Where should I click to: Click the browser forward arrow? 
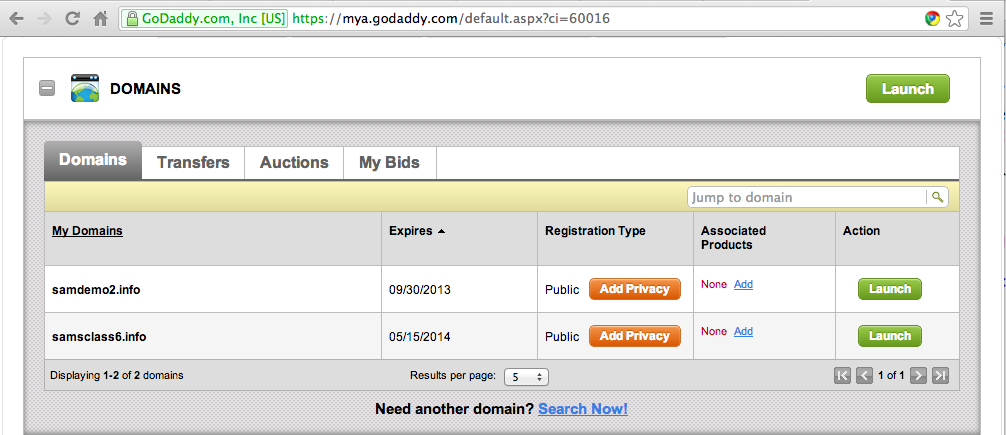pos(44,18)
